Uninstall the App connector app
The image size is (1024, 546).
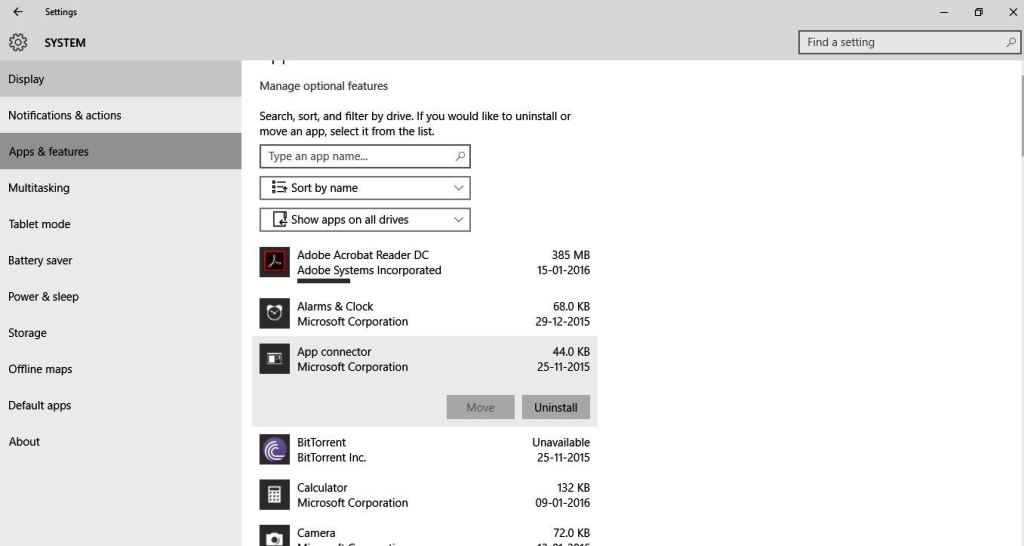556,407
